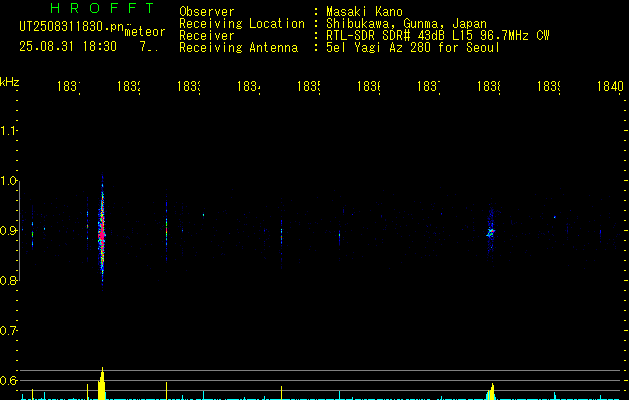Select the file name UT2508311830.pn
The width and height of the screenshot is (629, 400).
point(72,26)
